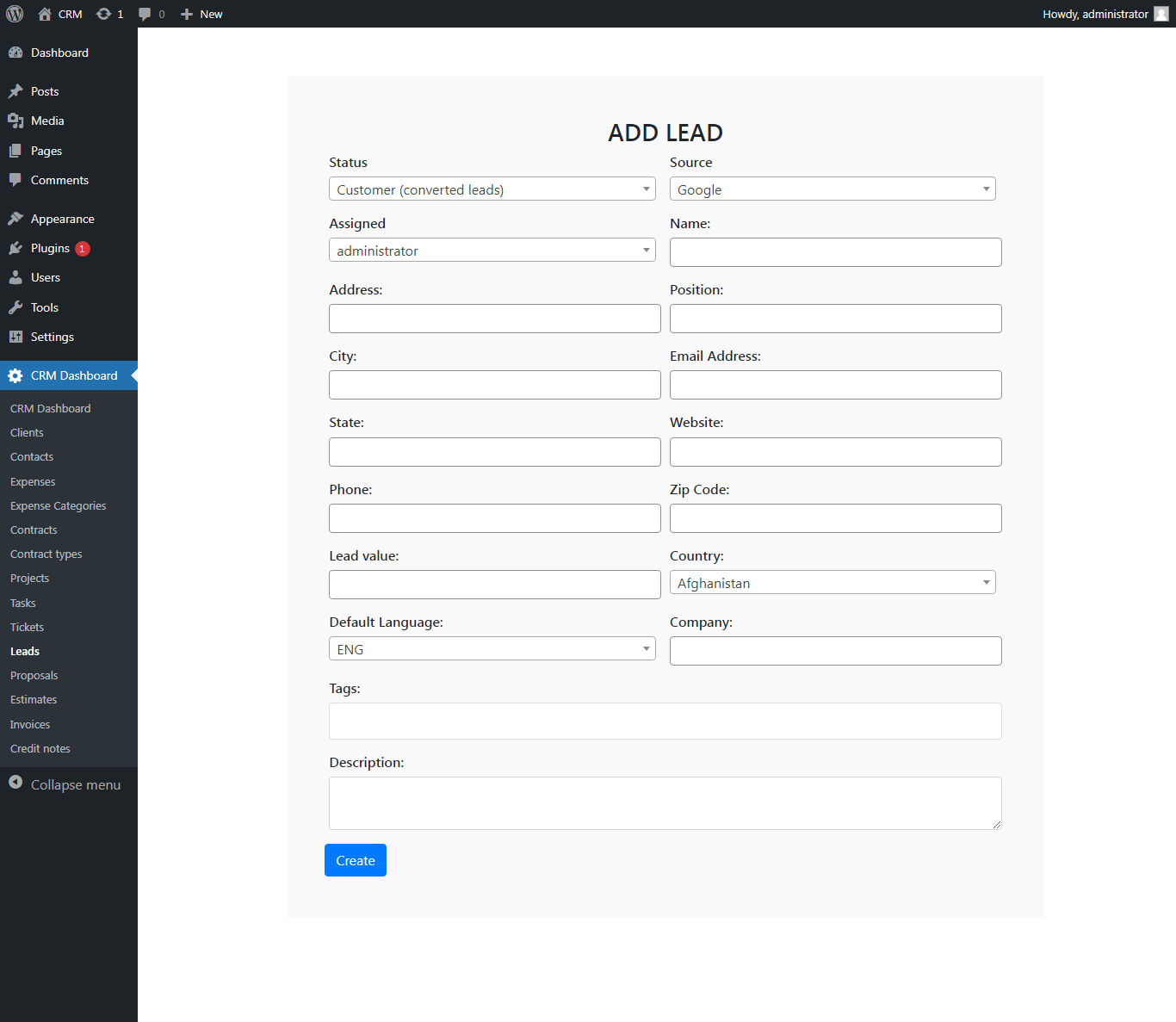Choose the Assigned administrator dropdown

[492, 251]
